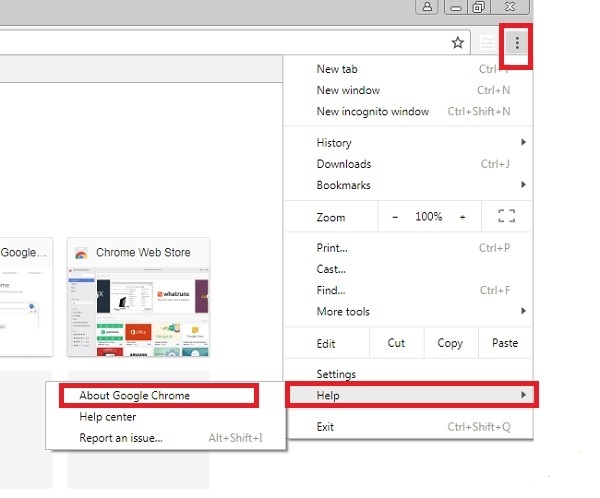The width and height of the screenshot is (600, 498).
Task: Restore down the Chrome window
Action: point(478,7)
